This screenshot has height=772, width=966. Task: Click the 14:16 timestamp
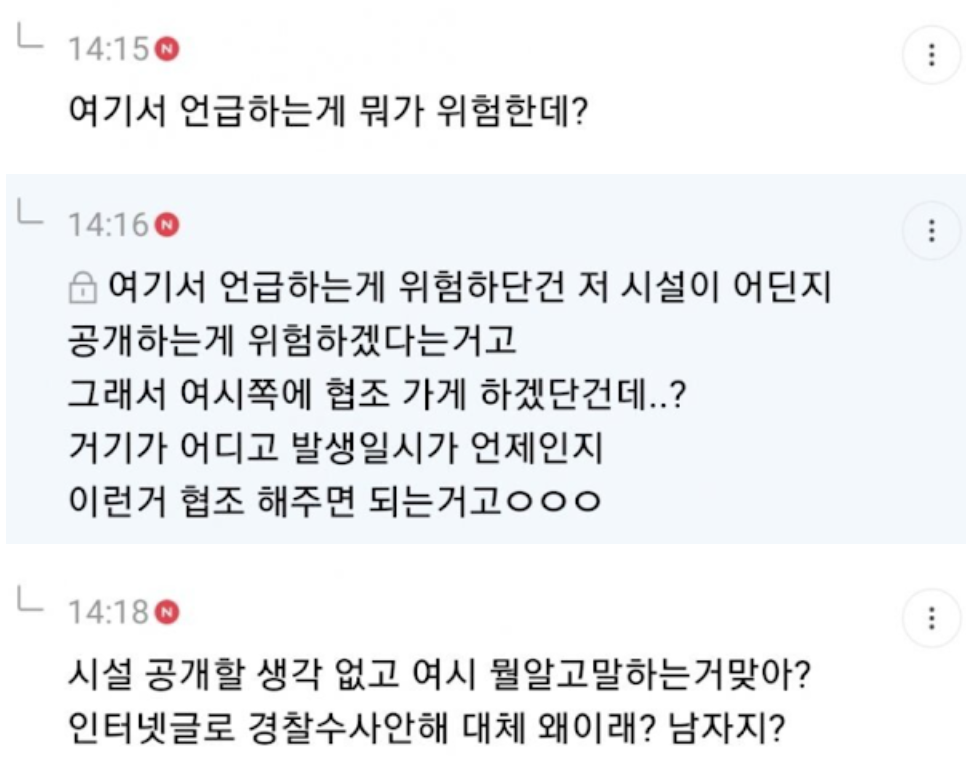coord(108,225)
